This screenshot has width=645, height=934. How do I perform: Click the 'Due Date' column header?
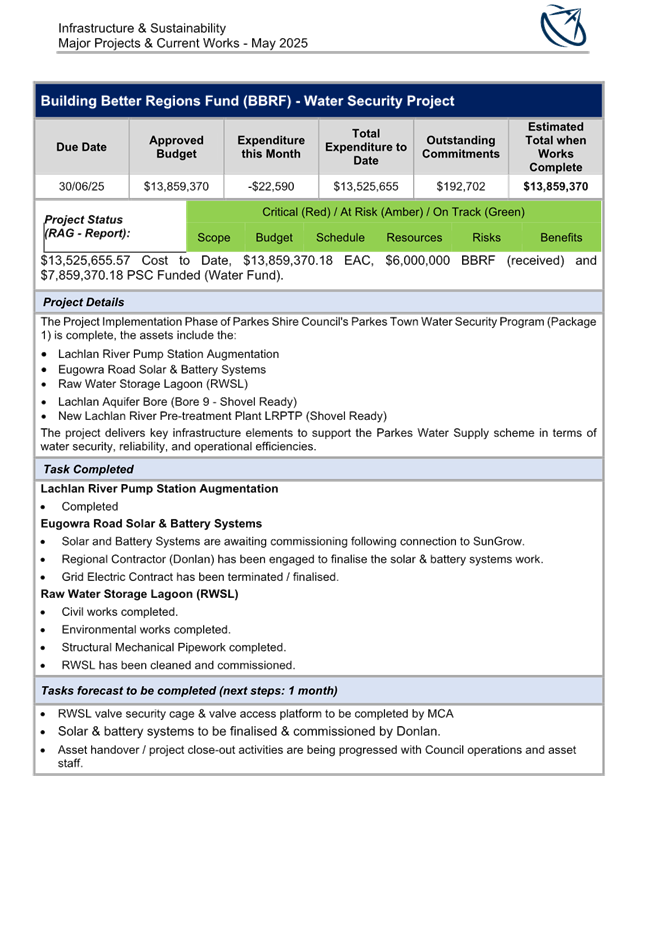coord(82,147)
